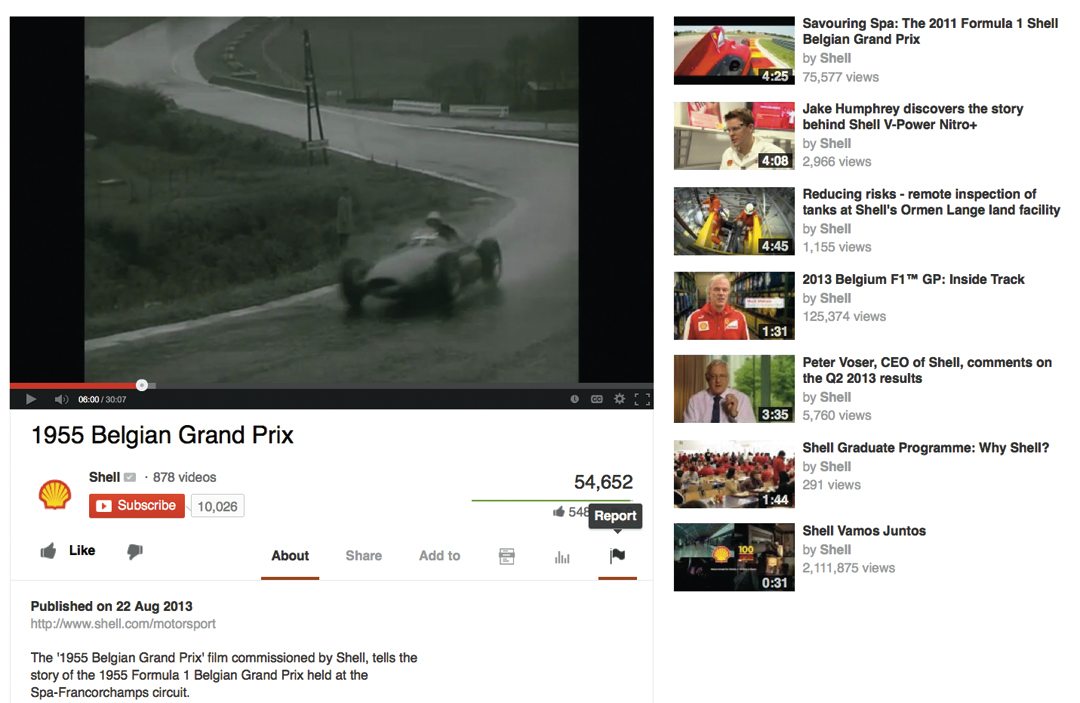The width and height of the screenshot is (1080, 703).
Task: Click the 'Published on 22 Aug 2013' text
Action: click(x=112, y=606)
